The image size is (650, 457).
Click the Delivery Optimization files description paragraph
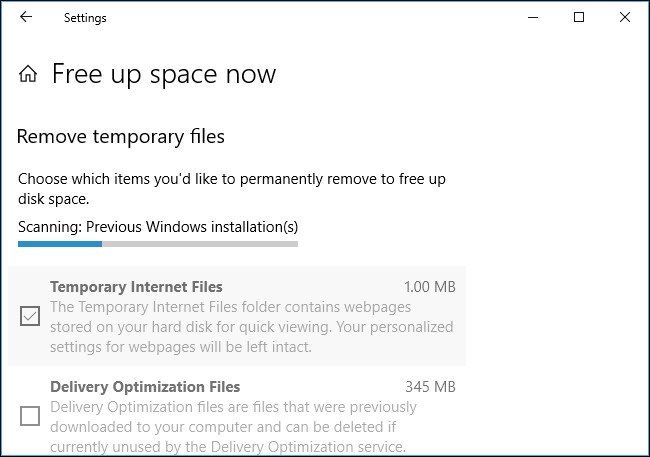[x=233, y=427]
